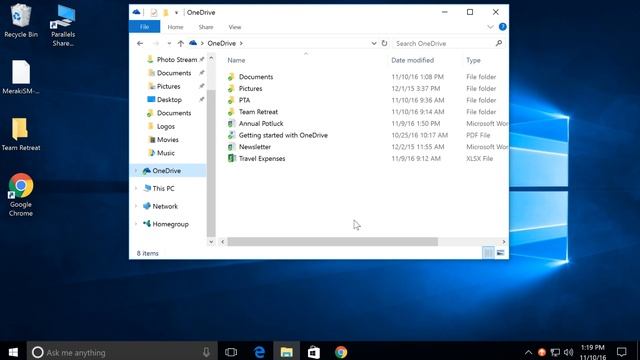640x360 pixels.
Task: Open the Action Center notifications icon
Action: pos(622,352)
